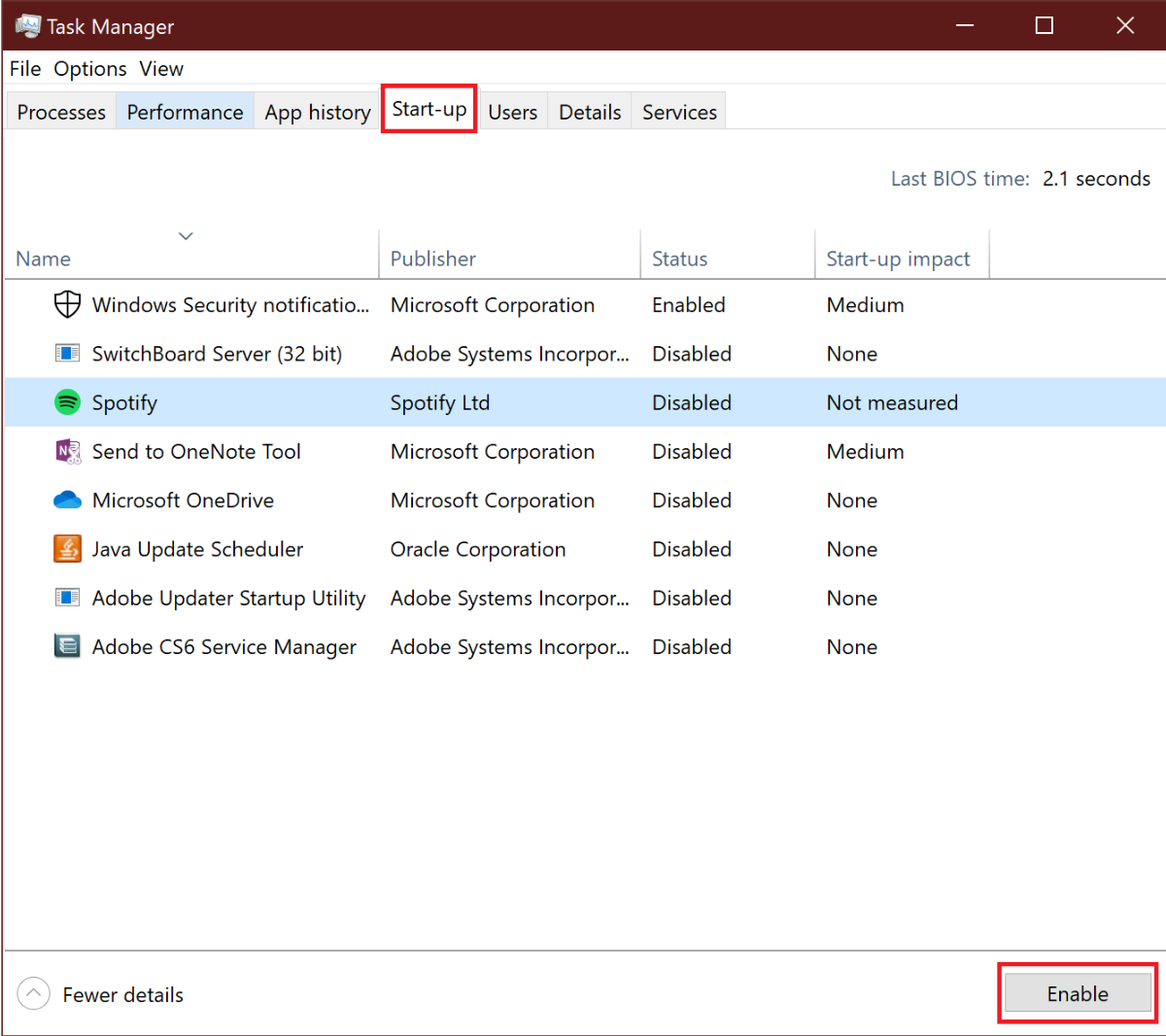Click the Disabled status of Java Update Scheduler
This screenshot has width=1166, height=1036.
692,549
